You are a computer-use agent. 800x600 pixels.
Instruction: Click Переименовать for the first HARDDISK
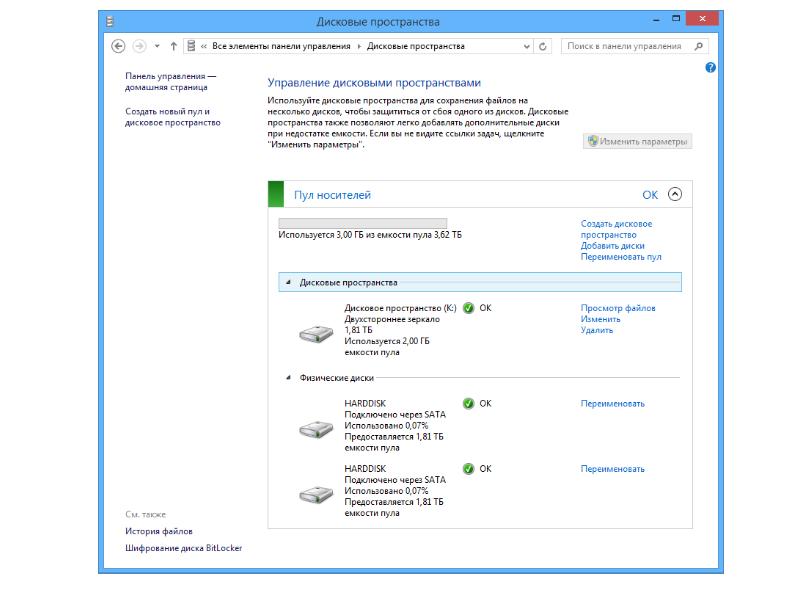[x=612, y=404]
